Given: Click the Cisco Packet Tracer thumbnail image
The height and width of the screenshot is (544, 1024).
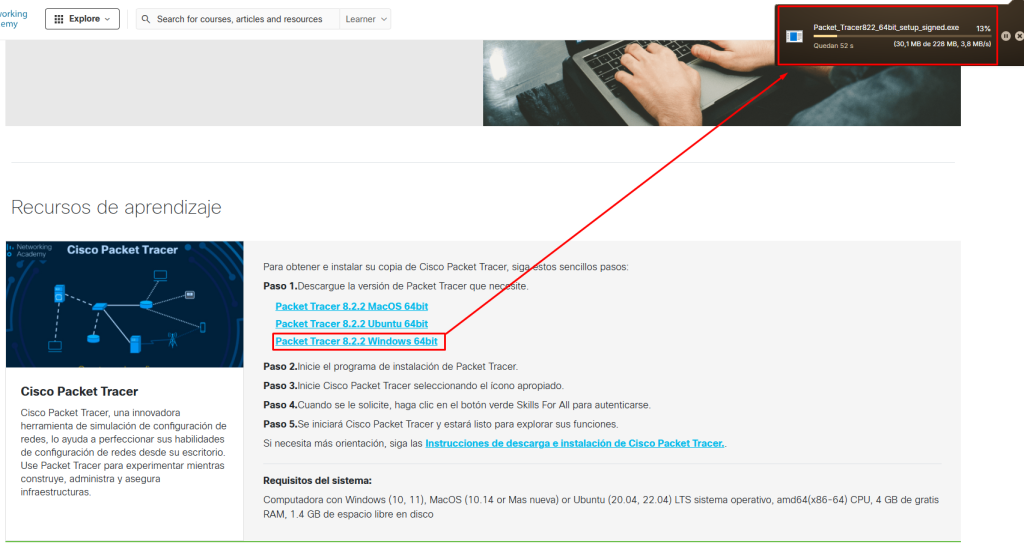Looking at the screenshot, I should tap(124, 304).
